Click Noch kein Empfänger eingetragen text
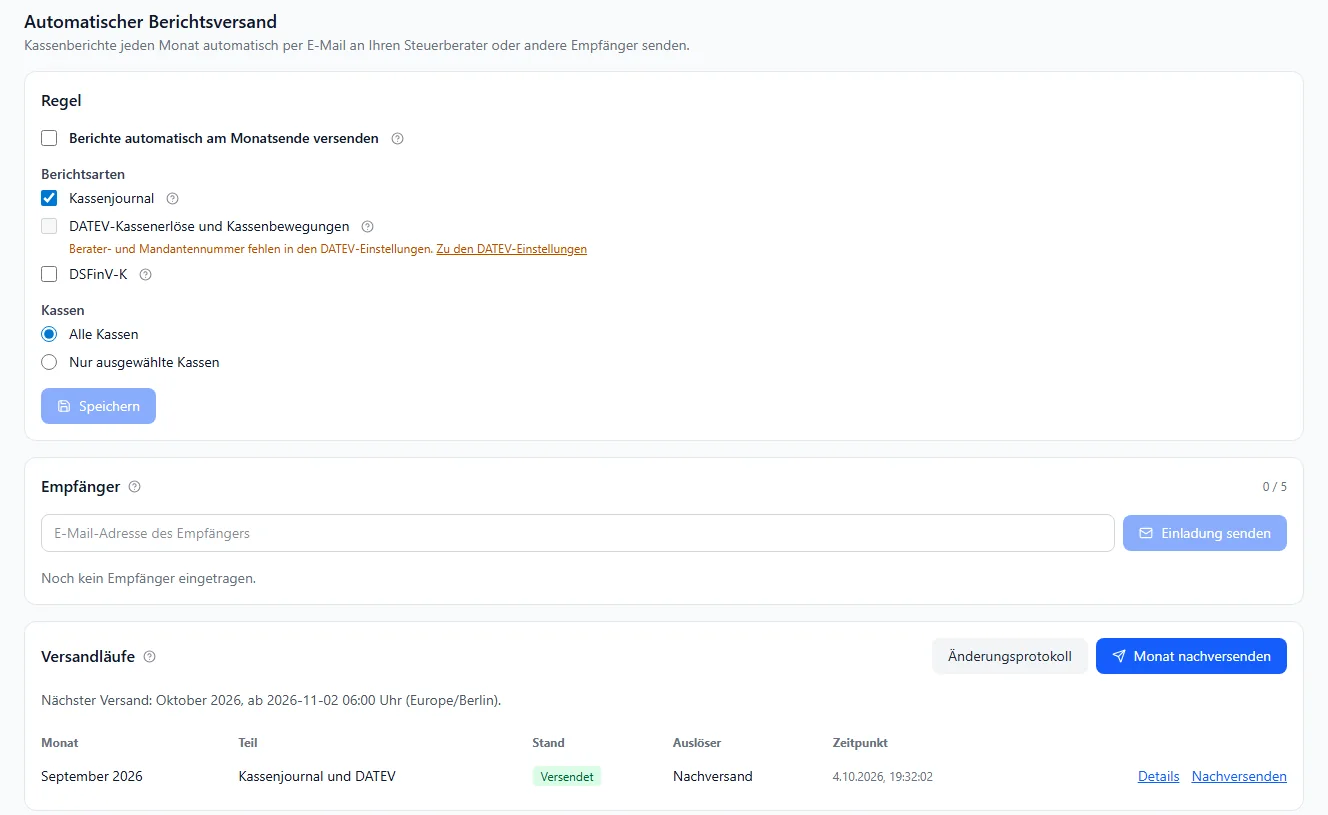Screen dimensions: 1328x815 pyautogui.click(x=148, y=579)
